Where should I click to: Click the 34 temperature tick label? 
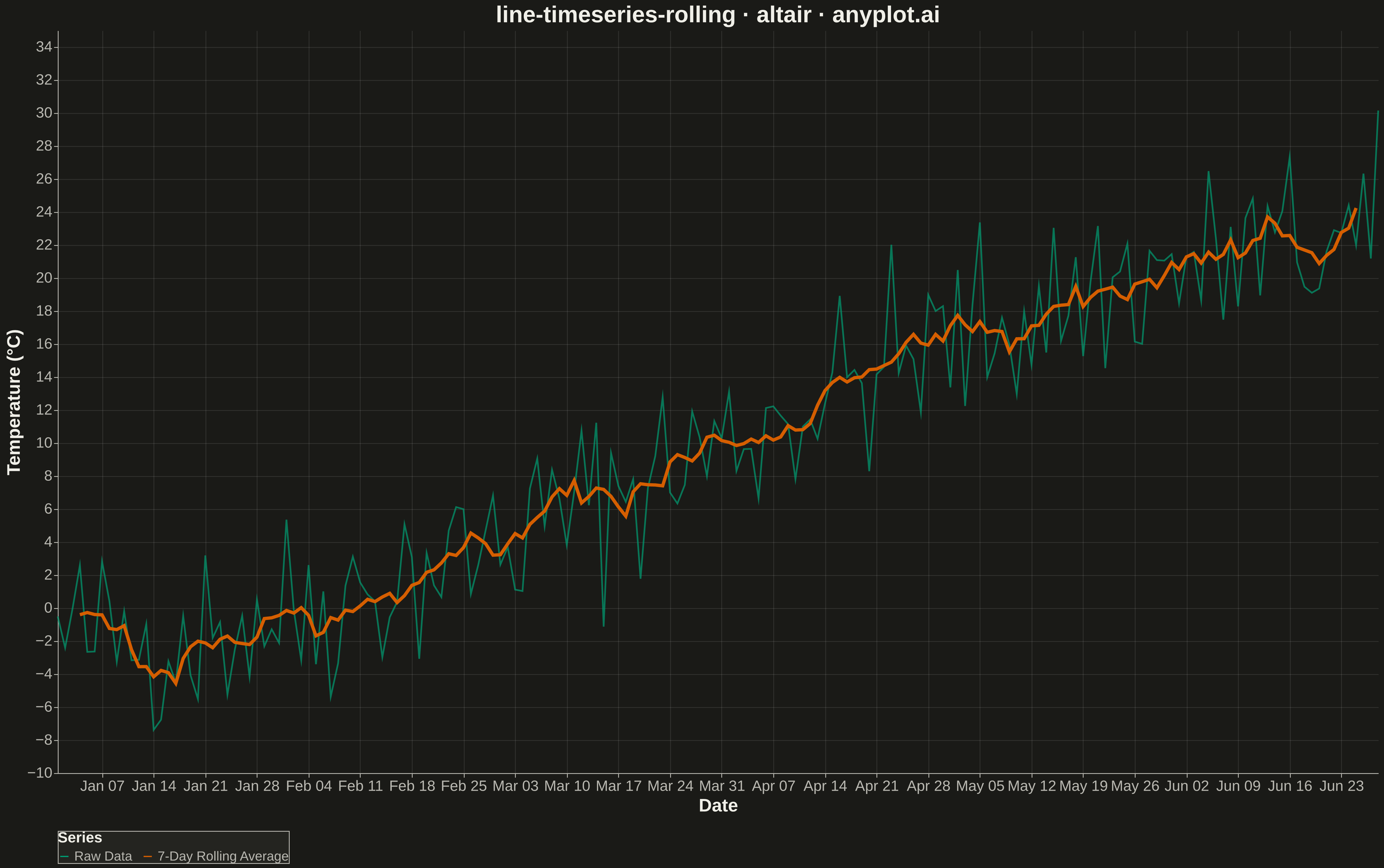[x=44, y=47]
